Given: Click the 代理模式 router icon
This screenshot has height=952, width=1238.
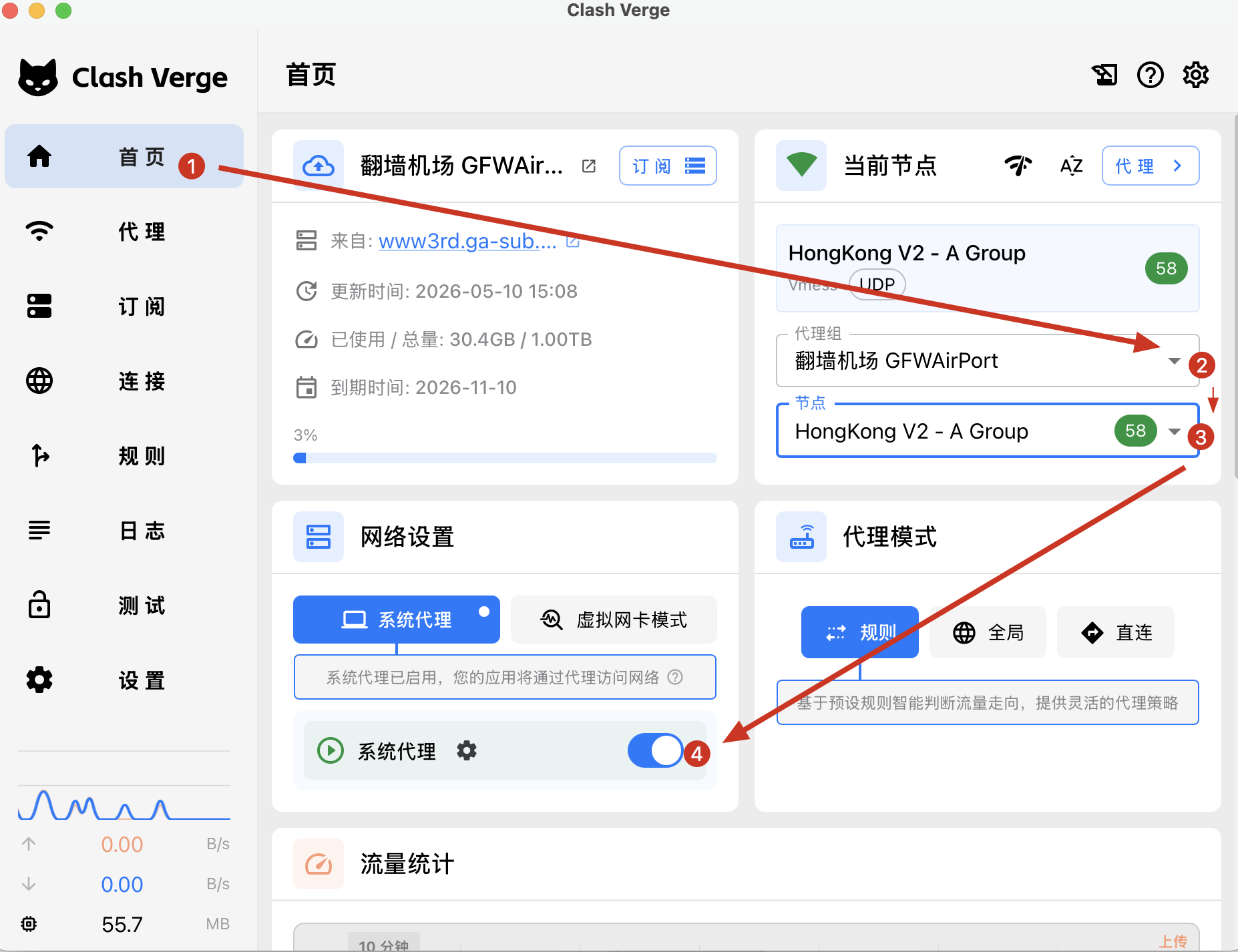Looking at the screenshot, I should click(x=801, y=537).
